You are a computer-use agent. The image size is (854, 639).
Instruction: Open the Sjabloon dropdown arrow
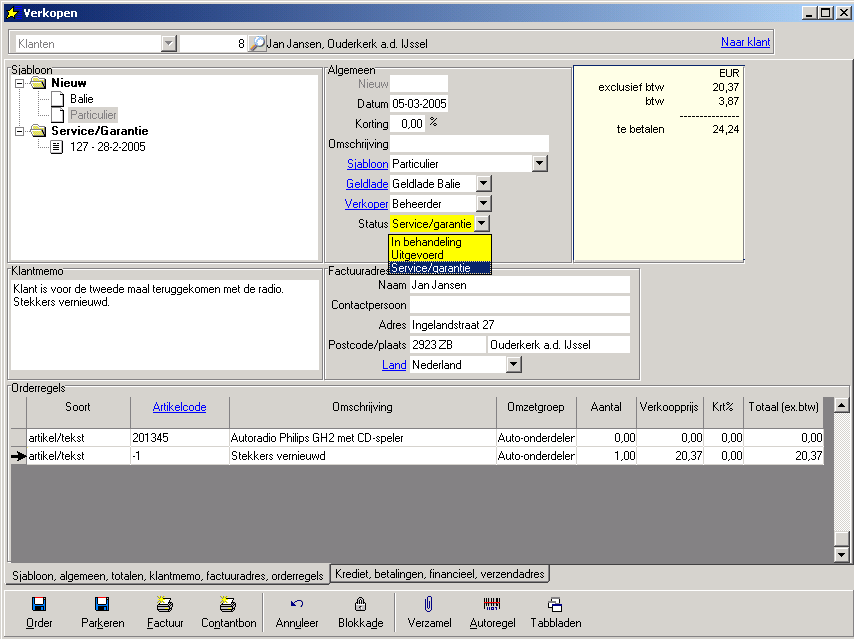[540, 163]
